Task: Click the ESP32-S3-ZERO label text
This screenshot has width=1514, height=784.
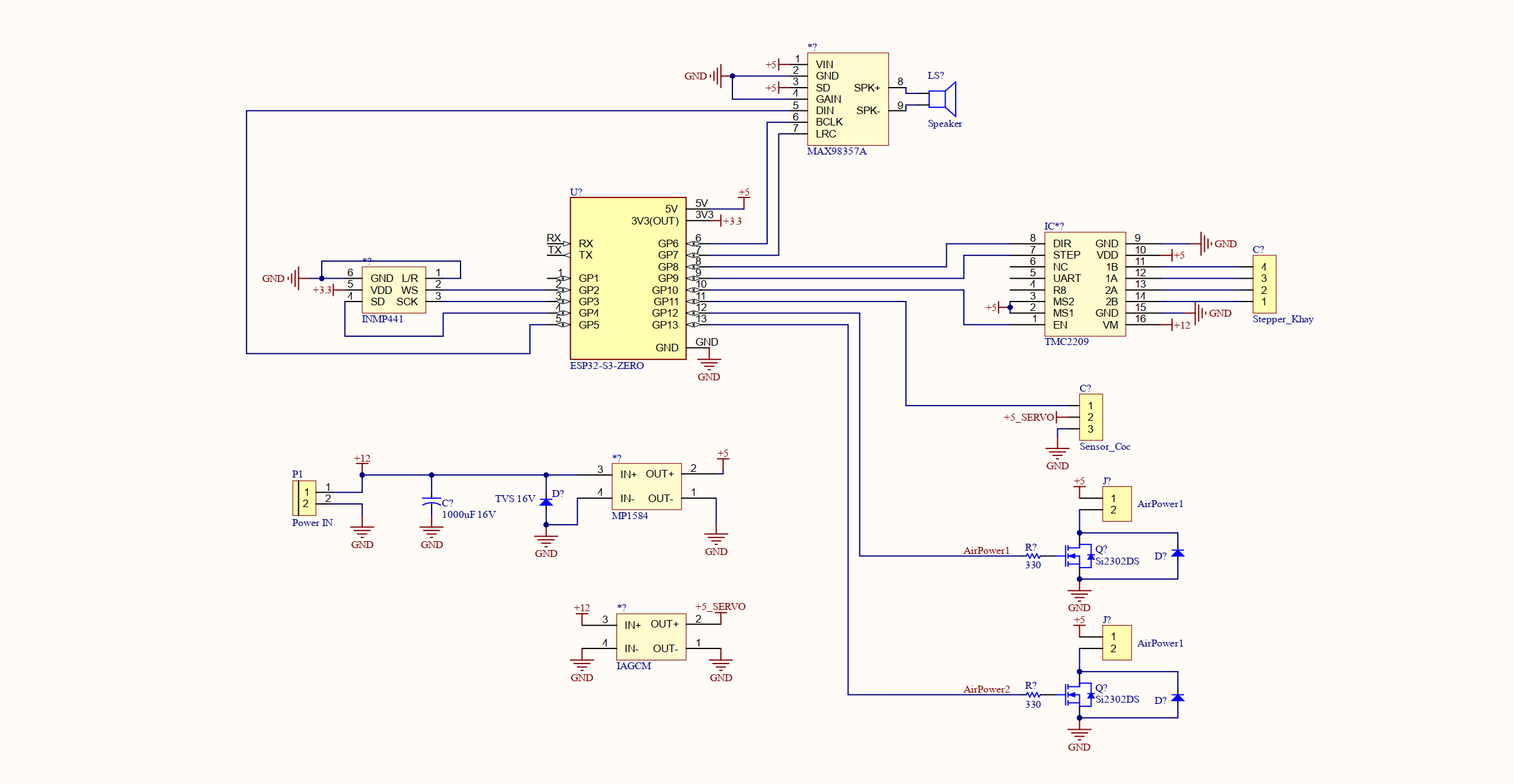Action: click(x=607, y=366)
